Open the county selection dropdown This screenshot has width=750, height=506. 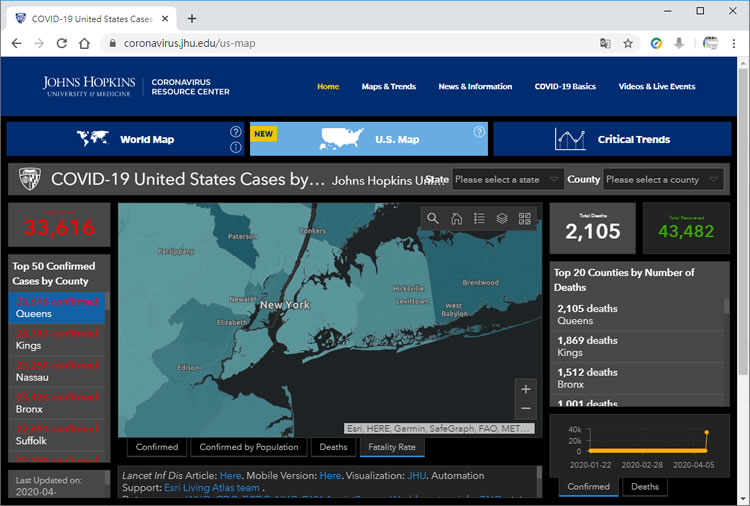pos(663,179)
